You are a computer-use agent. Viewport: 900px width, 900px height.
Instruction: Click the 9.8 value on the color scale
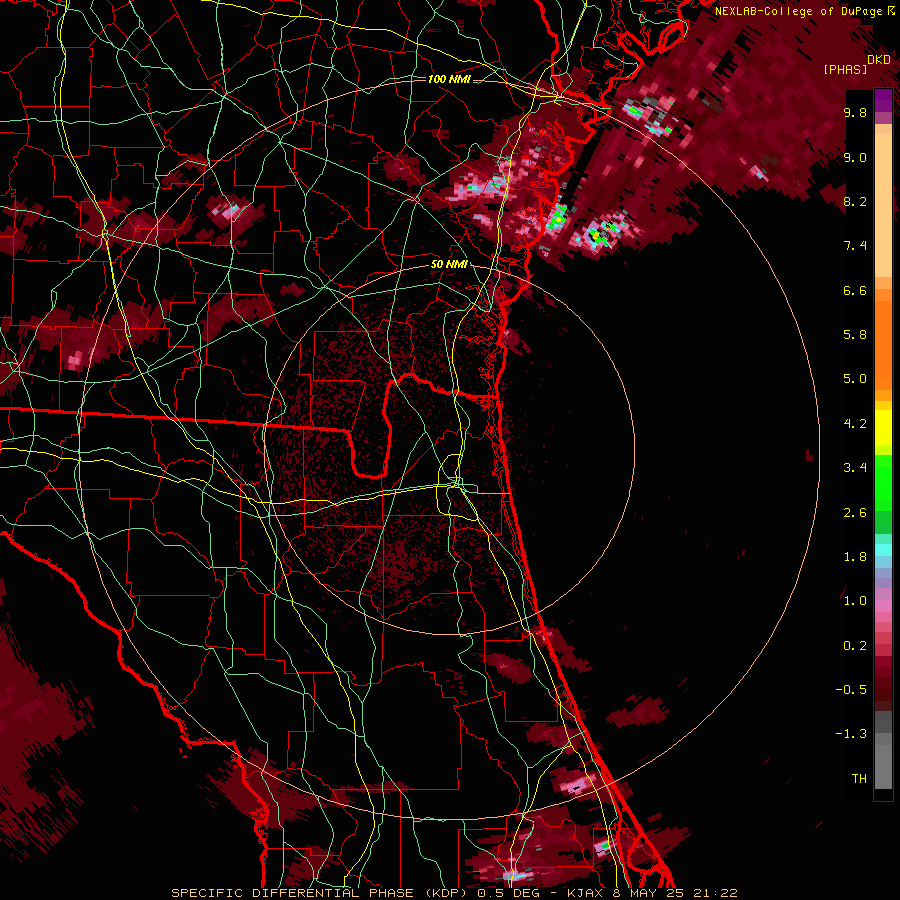coord(855,112)
